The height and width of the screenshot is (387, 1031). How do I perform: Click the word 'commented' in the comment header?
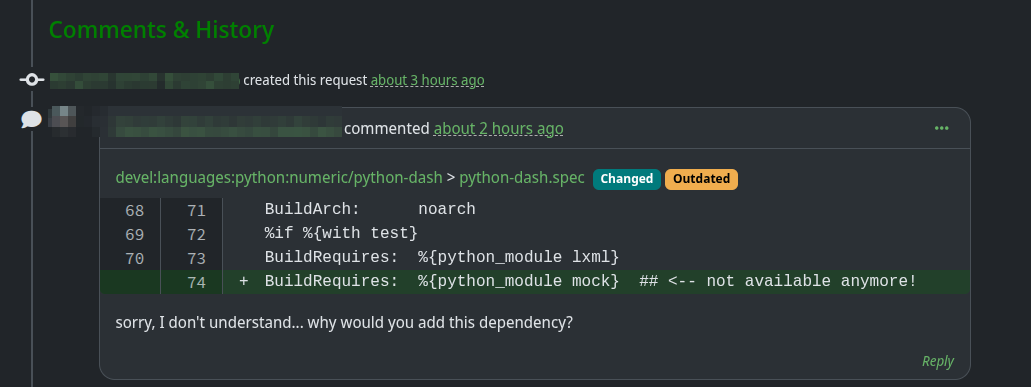387,128
